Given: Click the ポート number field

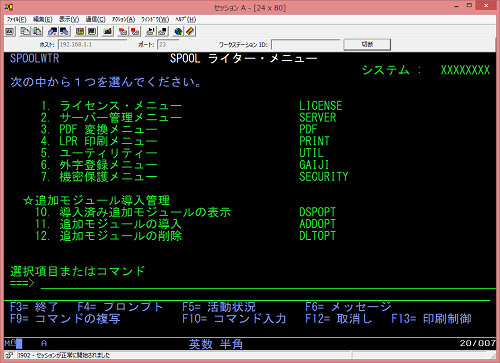Looking at the screenshot, I should 168,44.
